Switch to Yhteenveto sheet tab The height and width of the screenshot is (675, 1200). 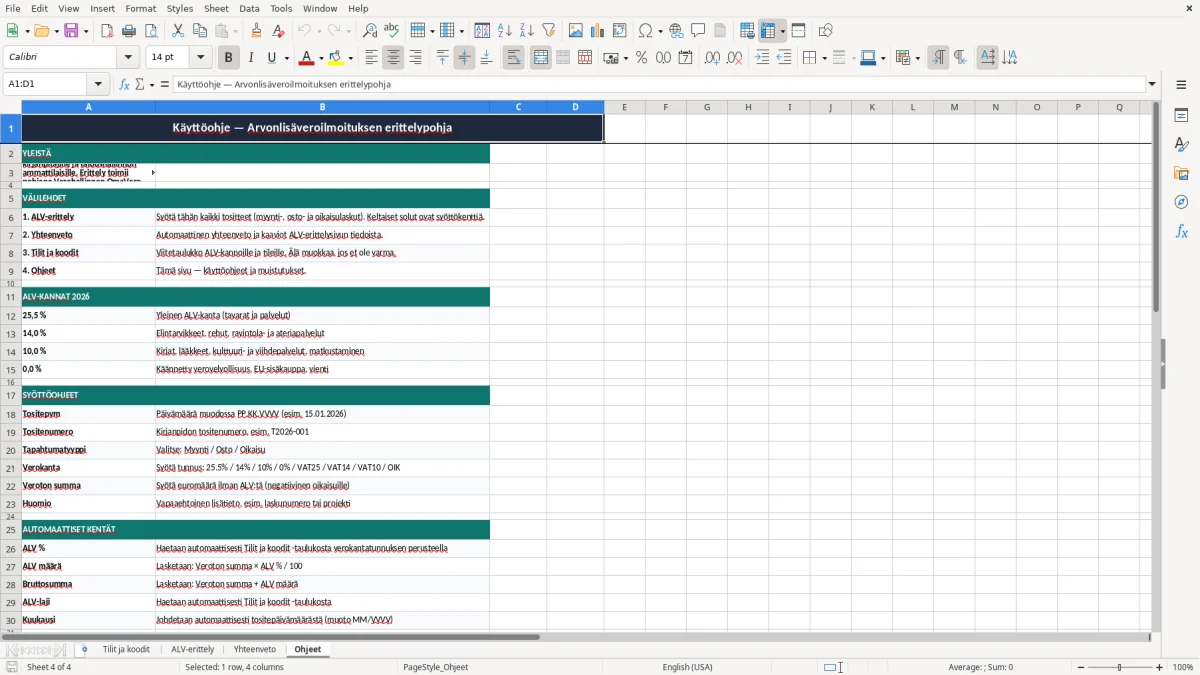[x=255, y=650]
